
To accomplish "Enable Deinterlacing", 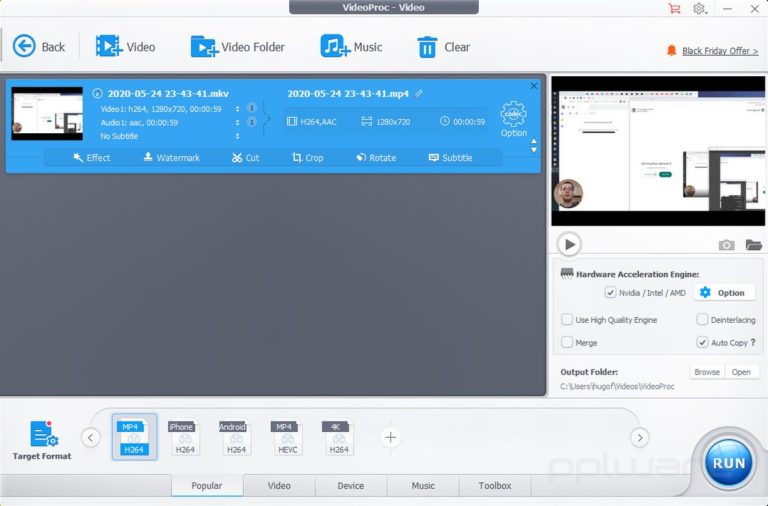I will pos(702,319).
